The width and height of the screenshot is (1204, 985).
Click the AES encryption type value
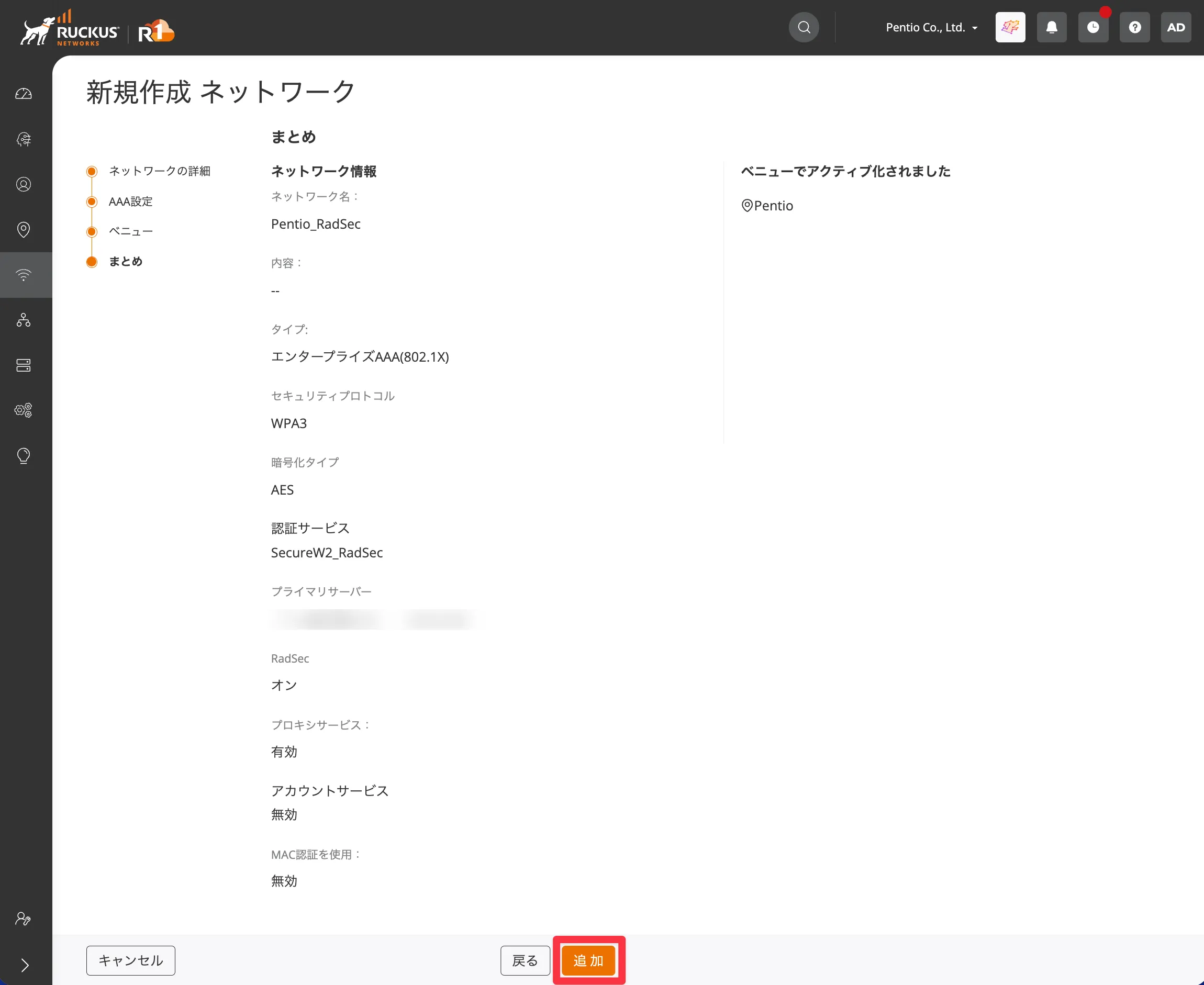(282, 490)
